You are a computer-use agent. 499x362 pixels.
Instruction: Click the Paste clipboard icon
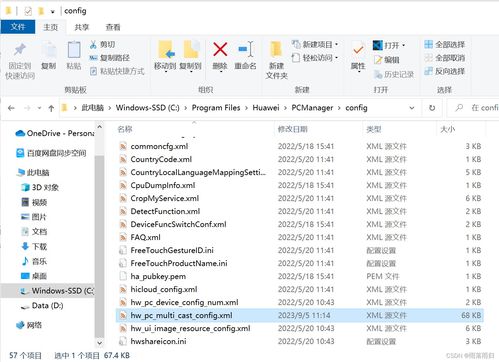click(x=74, y=50)
